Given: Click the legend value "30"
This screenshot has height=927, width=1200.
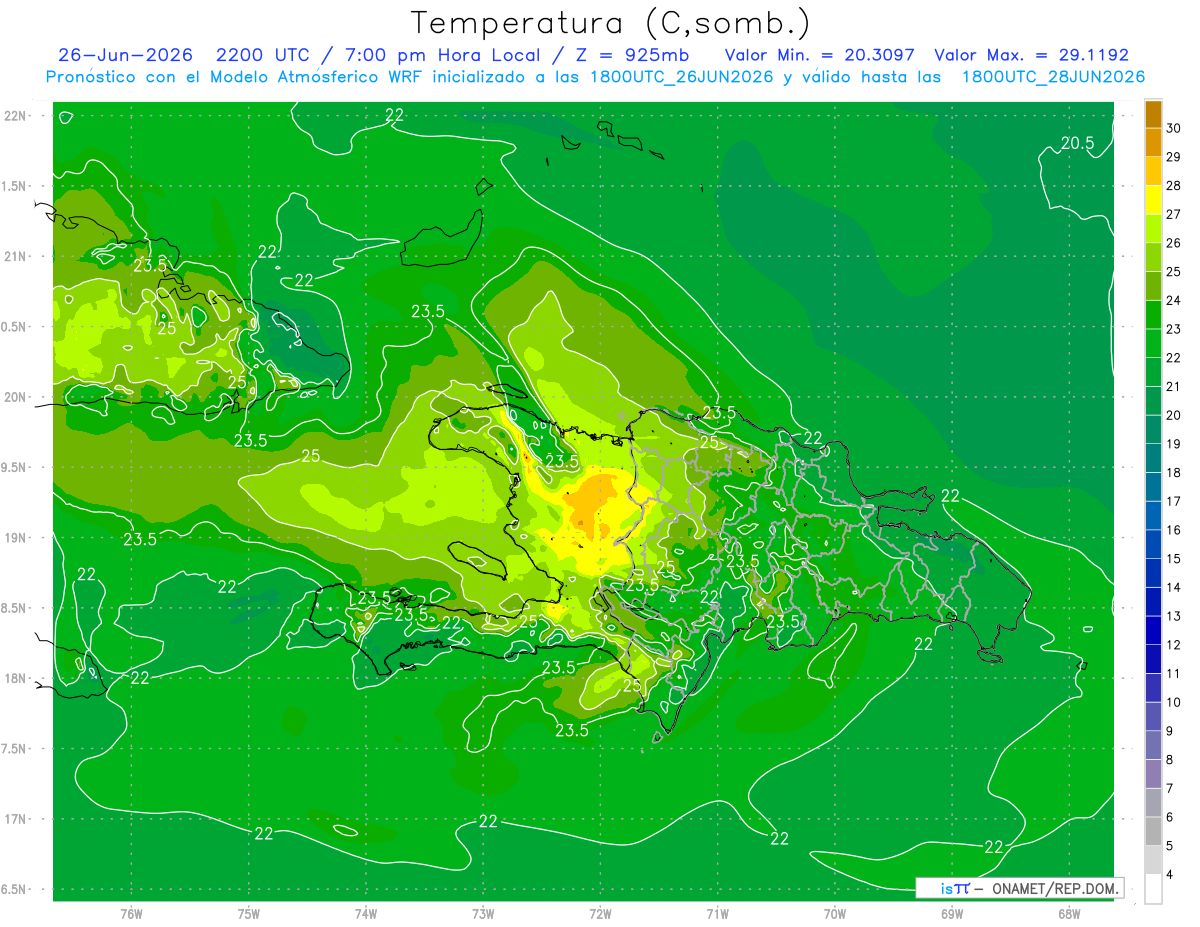Looking at the screenshot, I should [x=1174, y=128].
